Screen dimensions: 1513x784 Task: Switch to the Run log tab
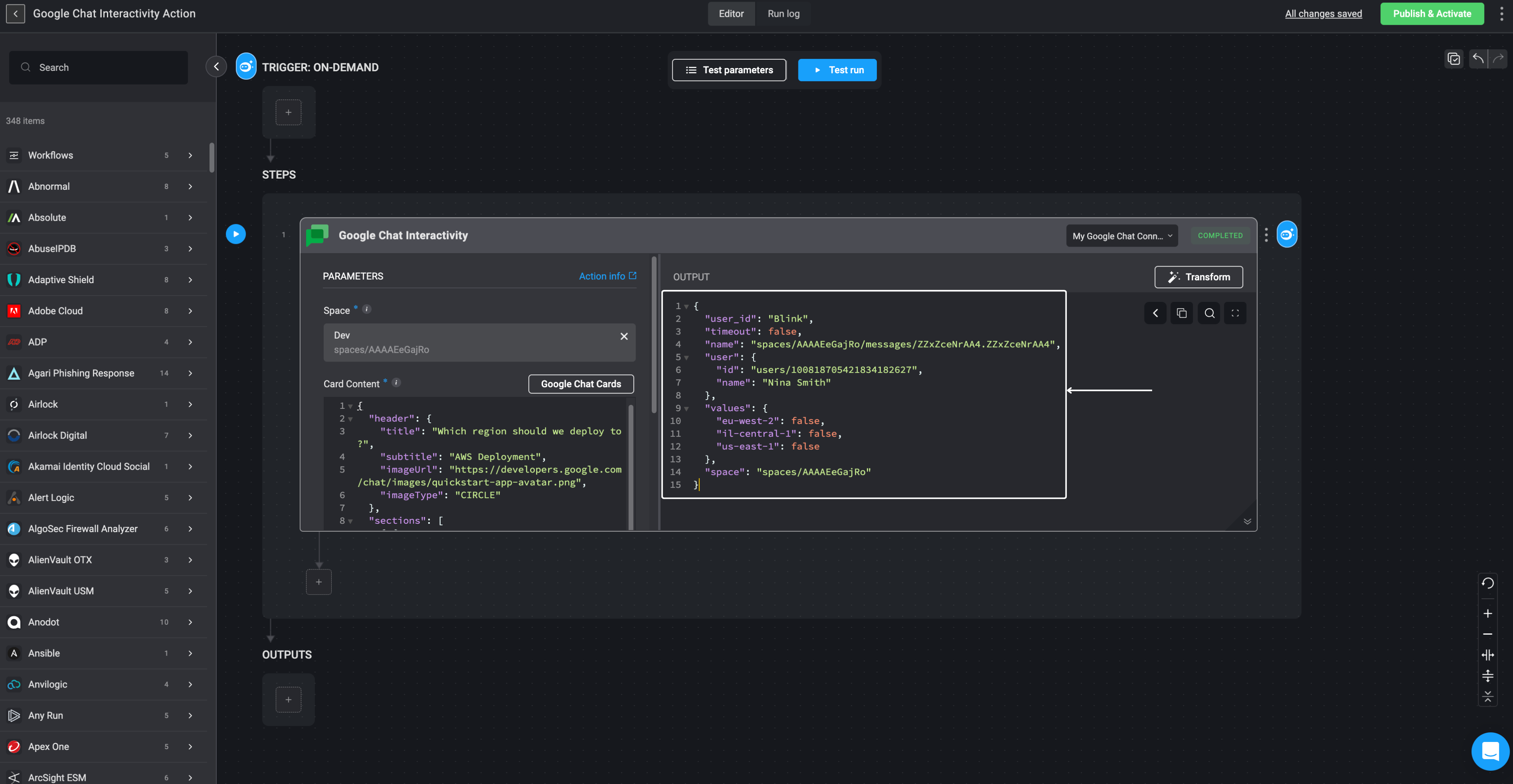click(784, 14)
